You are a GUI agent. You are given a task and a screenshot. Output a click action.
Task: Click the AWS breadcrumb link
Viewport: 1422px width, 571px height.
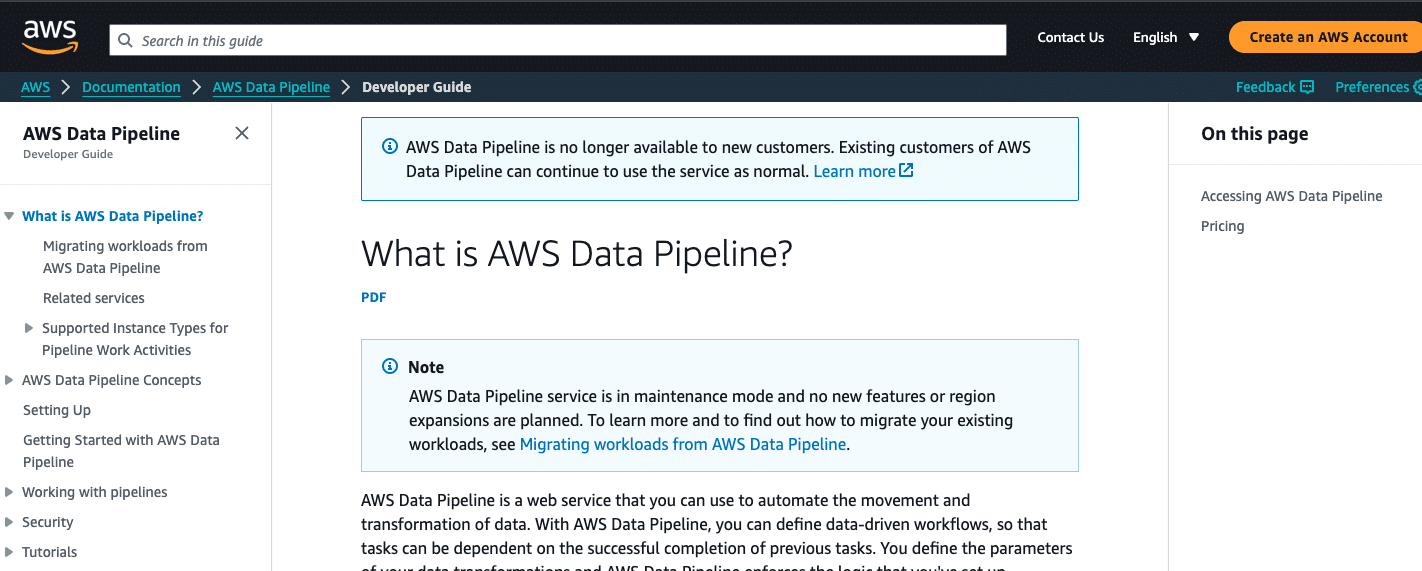[36, 87]
